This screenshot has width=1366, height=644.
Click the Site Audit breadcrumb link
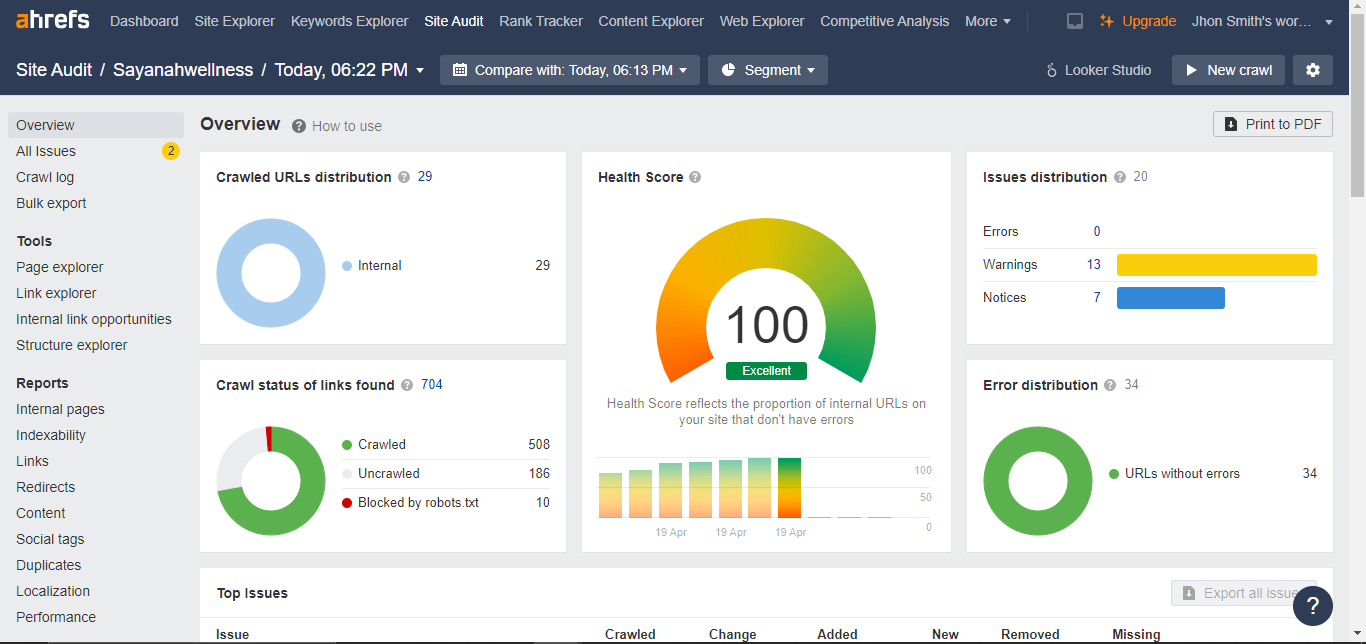54,70
